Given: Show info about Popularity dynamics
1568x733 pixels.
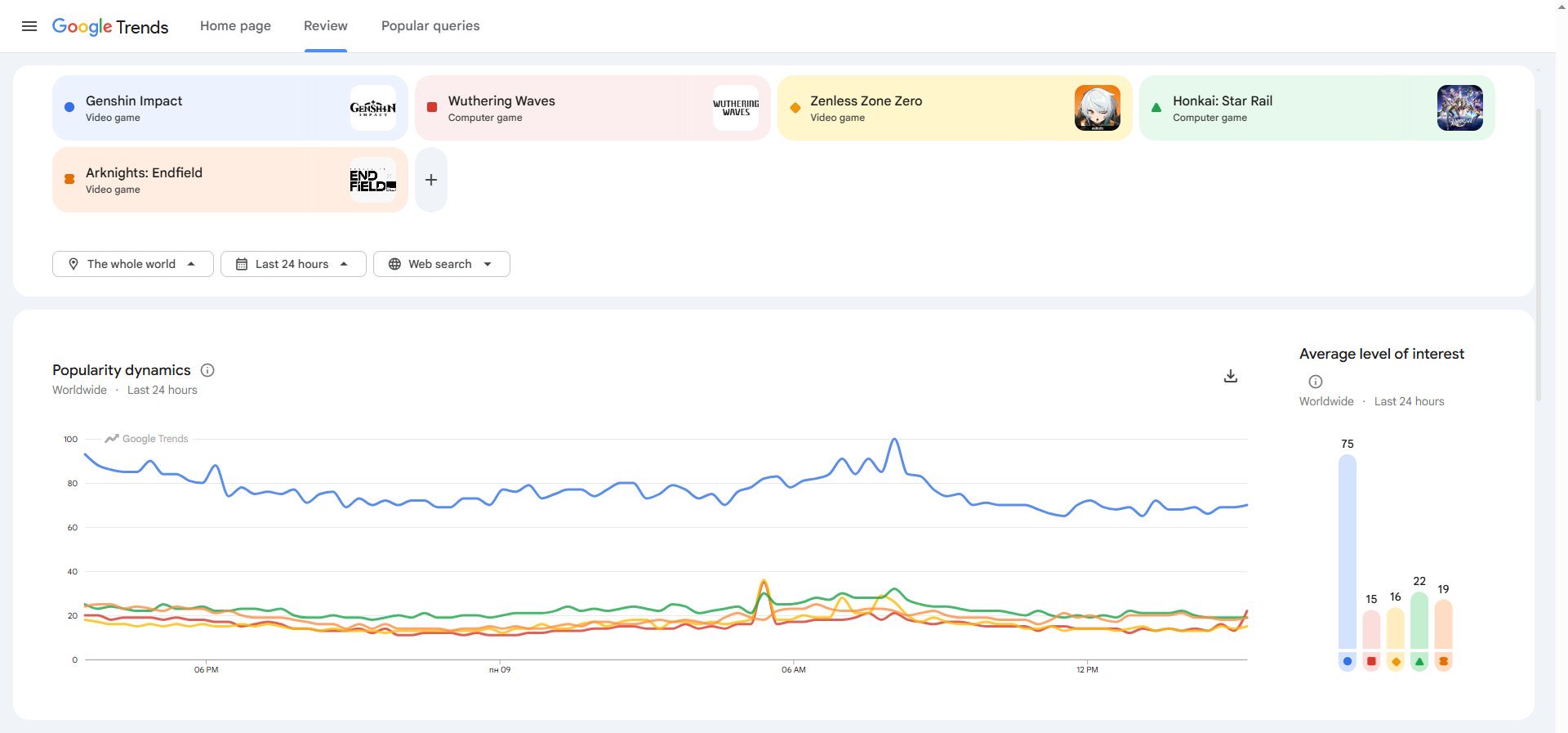Looking at the screenshot, I should click(207, 370).
